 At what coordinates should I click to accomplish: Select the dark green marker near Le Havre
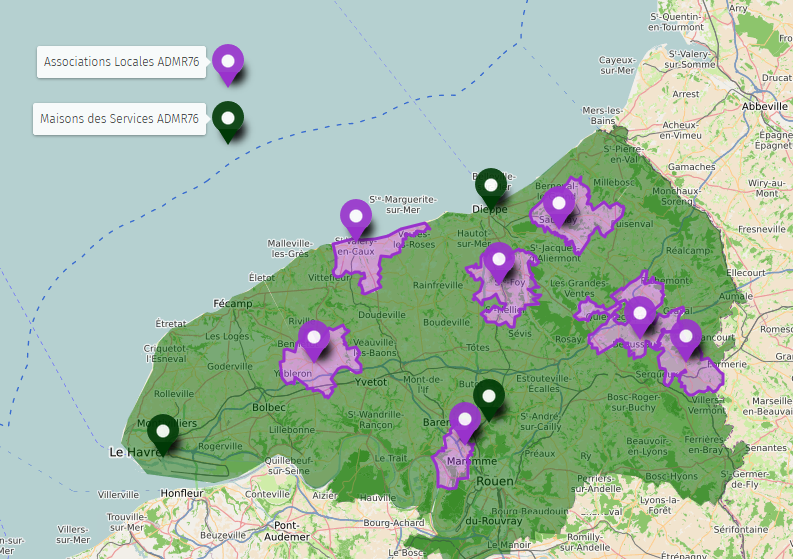point(163,433)
